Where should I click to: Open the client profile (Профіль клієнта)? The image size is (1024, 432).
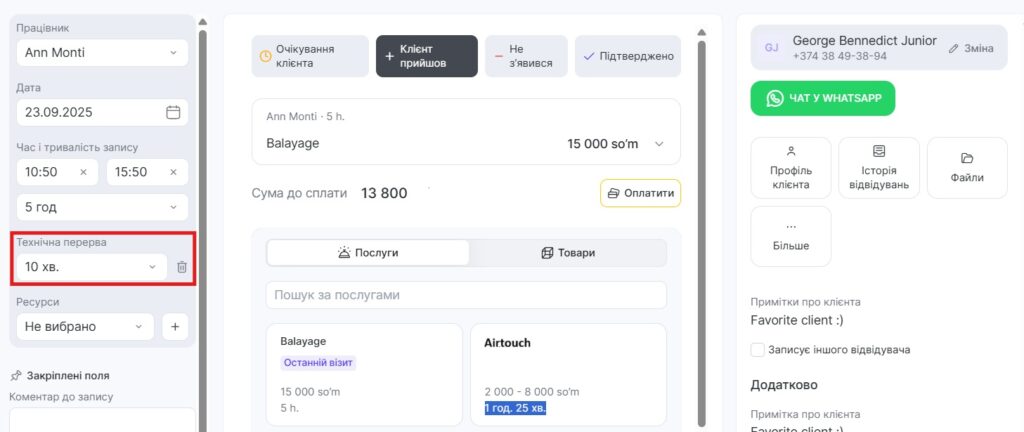click(790, 168)
